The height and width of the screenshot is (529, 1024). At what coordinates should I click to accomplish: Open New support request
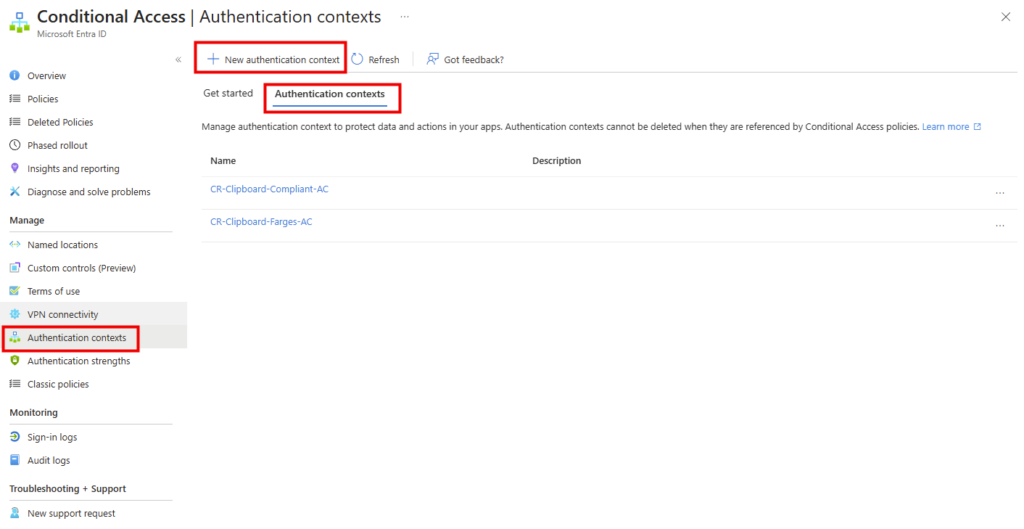71,513
